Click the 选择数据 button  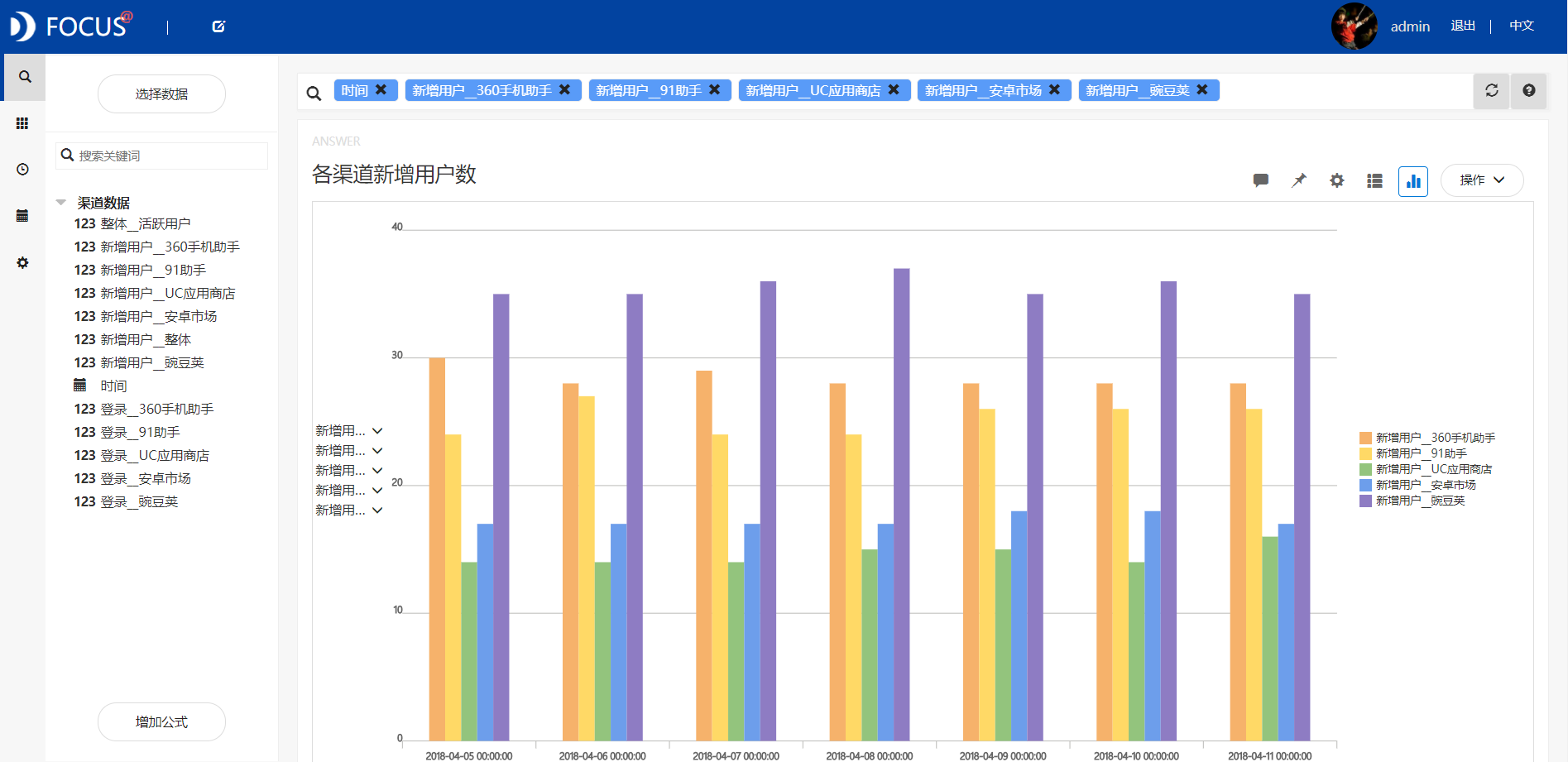point(161,94)
